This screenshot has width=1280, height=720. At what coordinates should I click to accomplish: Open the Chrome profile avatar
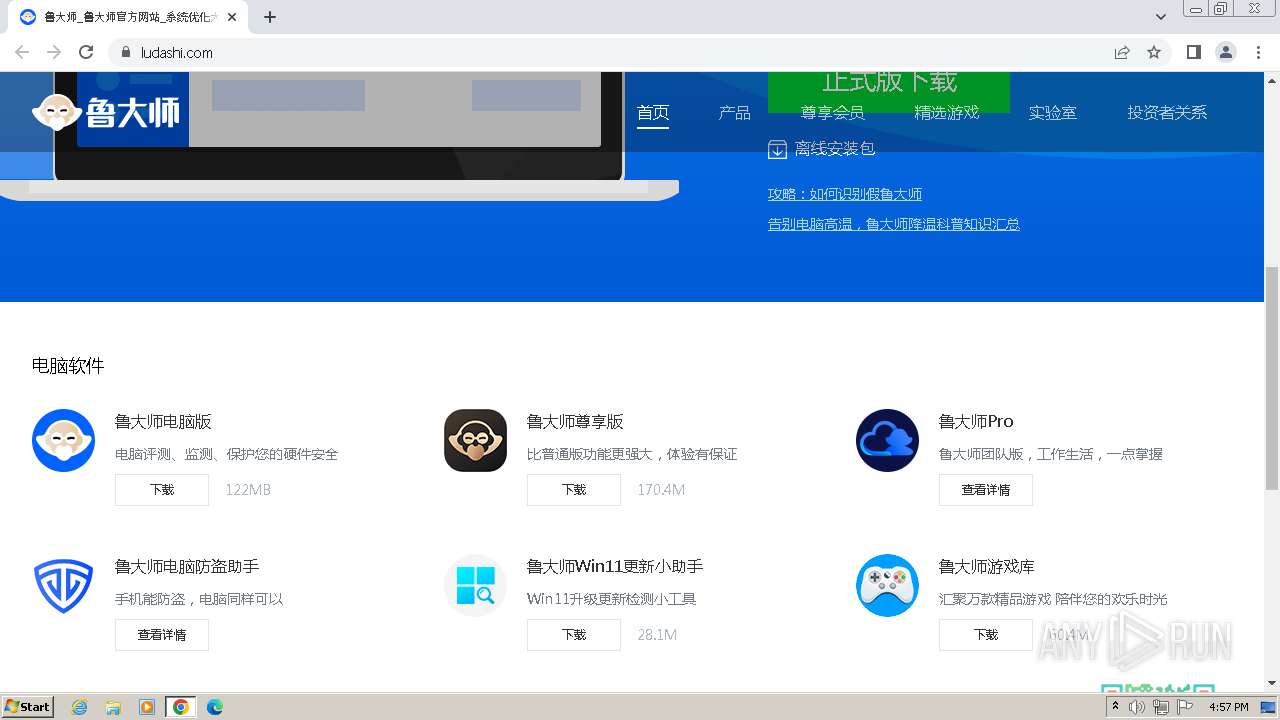click(1226, 52)
